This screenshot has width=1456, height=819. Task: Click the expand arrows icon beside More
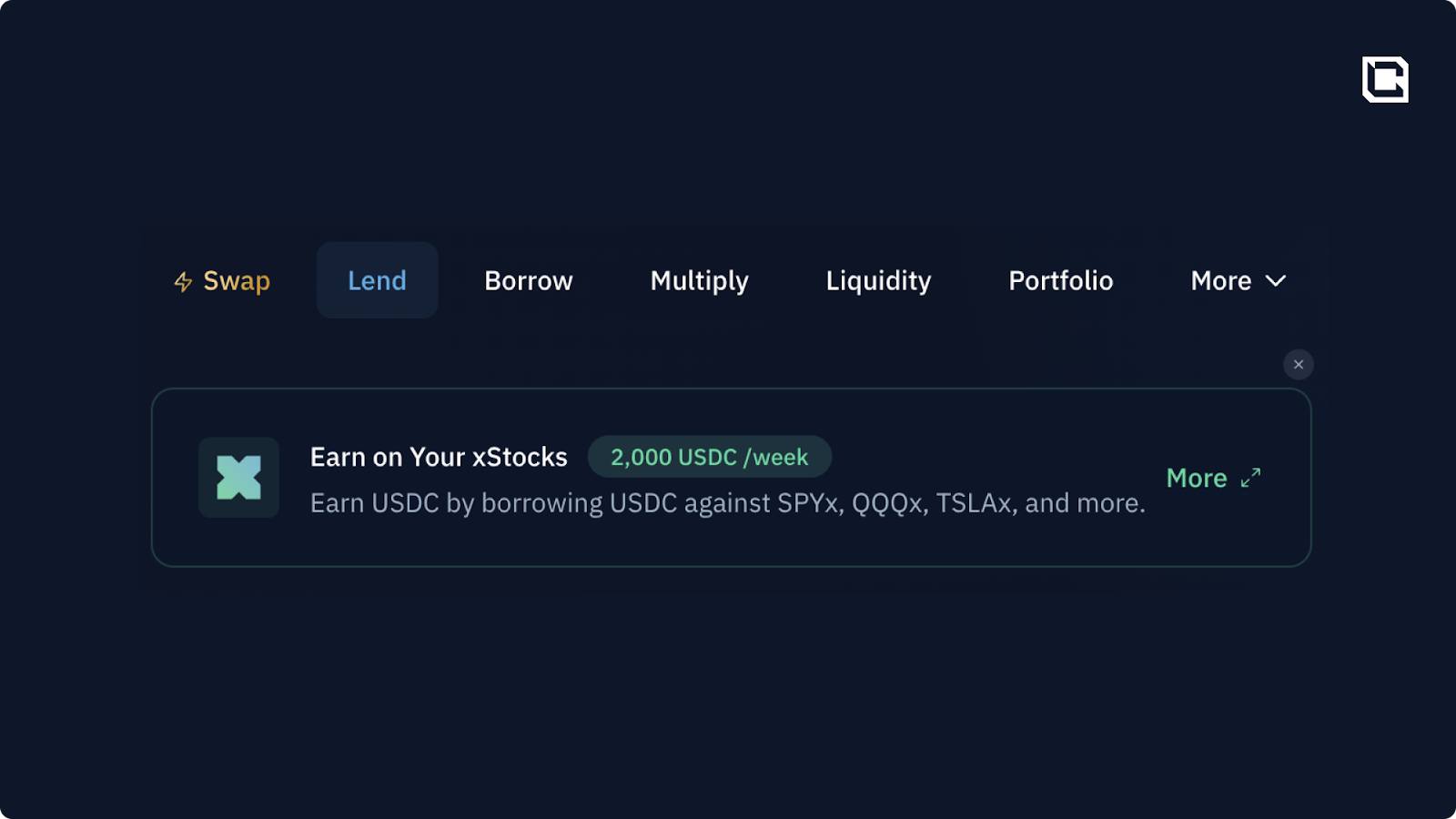point(1251,478)
